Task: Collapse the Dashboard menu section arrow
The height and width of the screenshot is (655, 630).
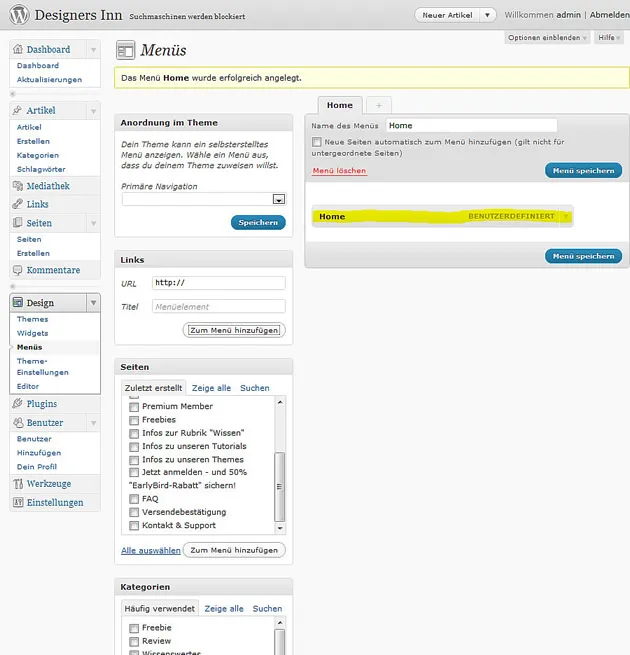Action: [x=93, y=50]
